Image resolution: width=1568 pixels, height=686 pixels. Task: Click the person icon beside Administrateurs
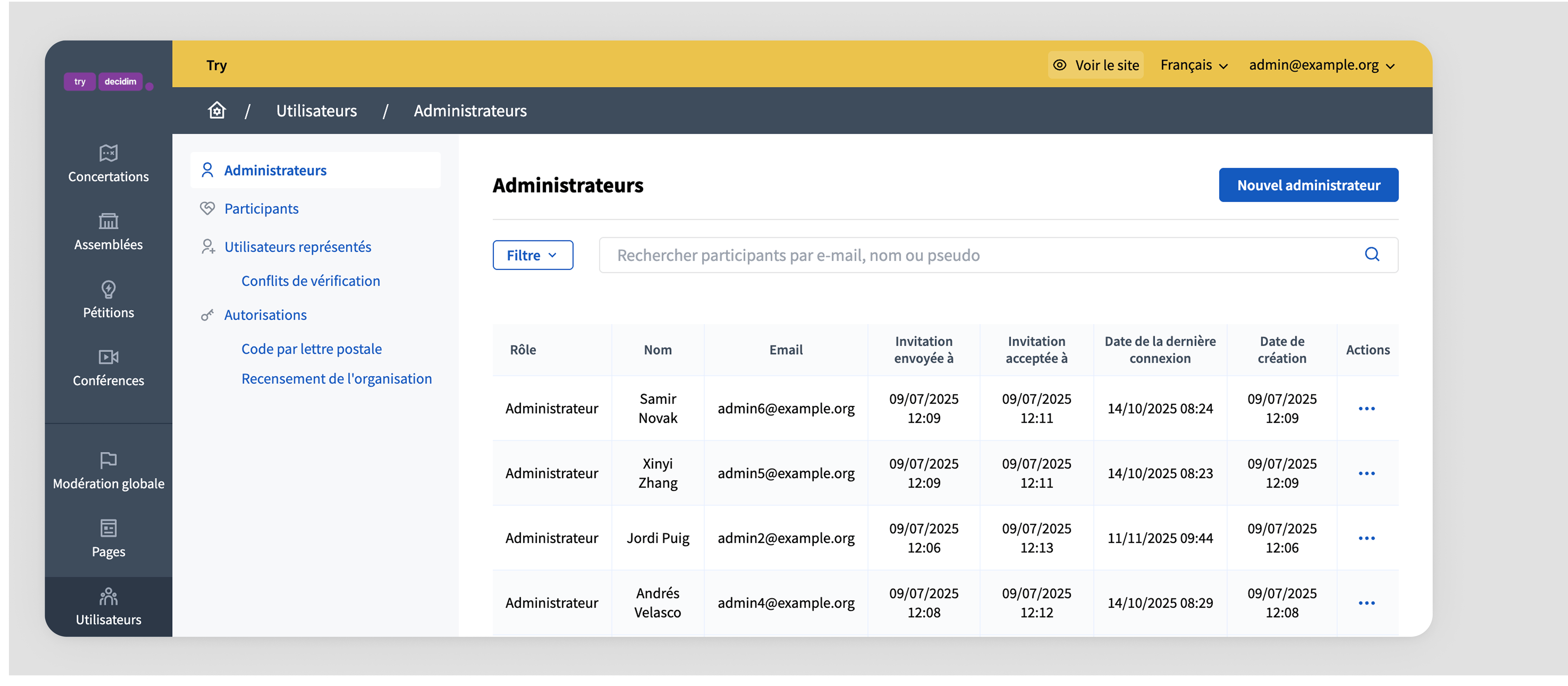click(207, 170)
